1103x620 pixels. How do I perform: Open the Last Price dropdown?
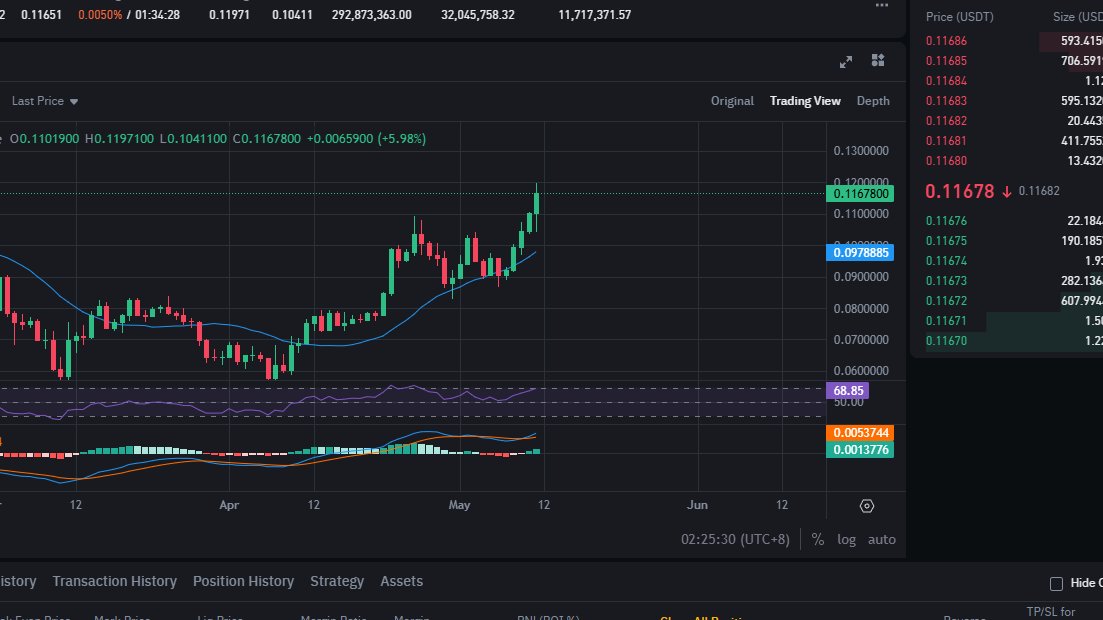click(45, 101)
